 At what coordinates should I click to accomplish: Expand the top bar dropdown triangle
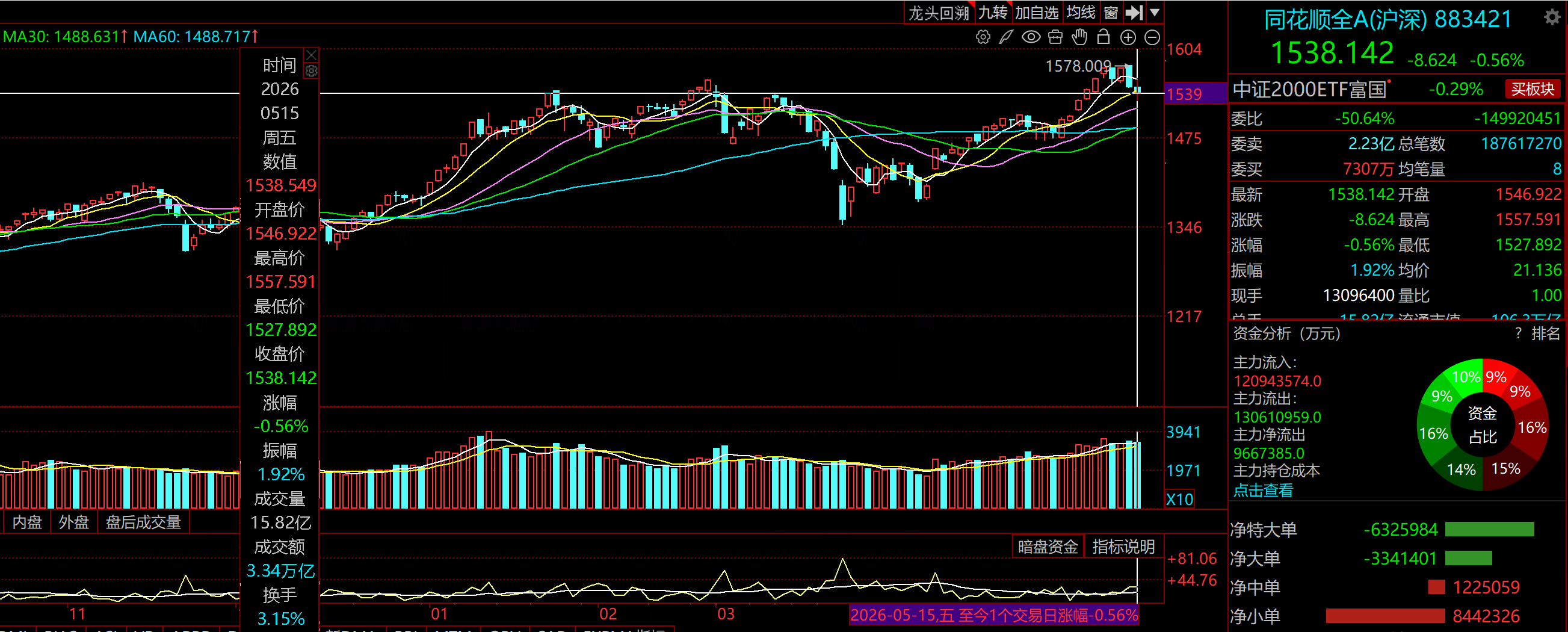[x=1154, y=12]
